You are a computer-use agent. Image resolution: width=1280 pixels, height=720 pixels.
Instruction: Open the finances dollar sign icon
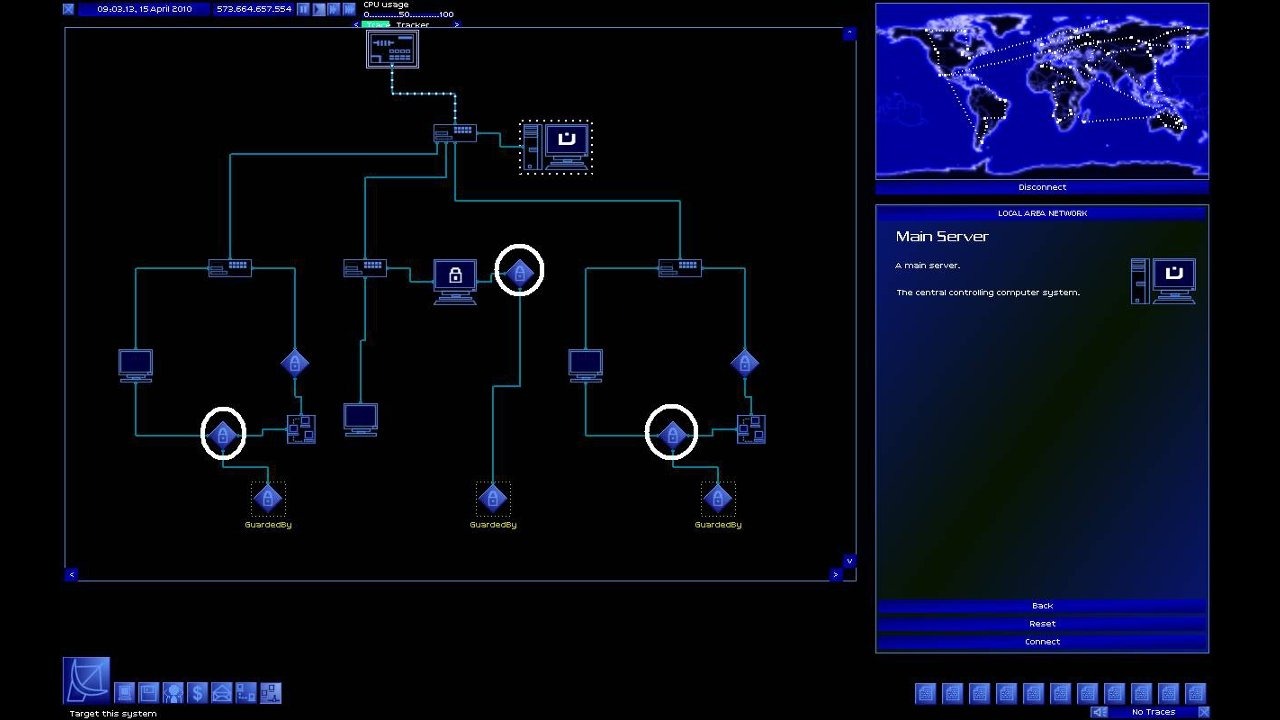[x=197, y=692]
